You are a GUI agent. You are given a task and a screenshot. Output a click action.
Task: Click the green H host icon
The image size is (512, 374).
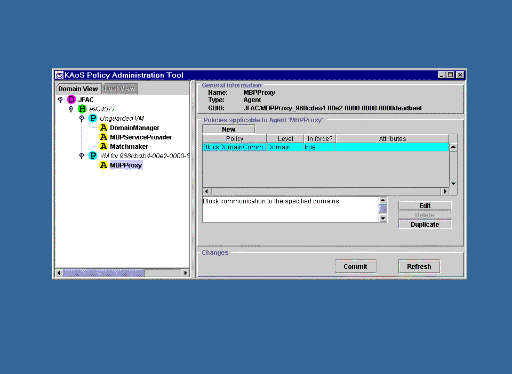point(82,109)
